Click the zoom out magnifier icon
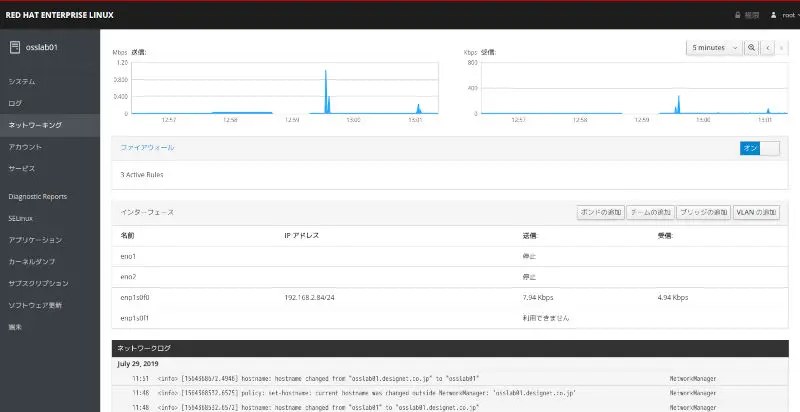 click(751, 47)
